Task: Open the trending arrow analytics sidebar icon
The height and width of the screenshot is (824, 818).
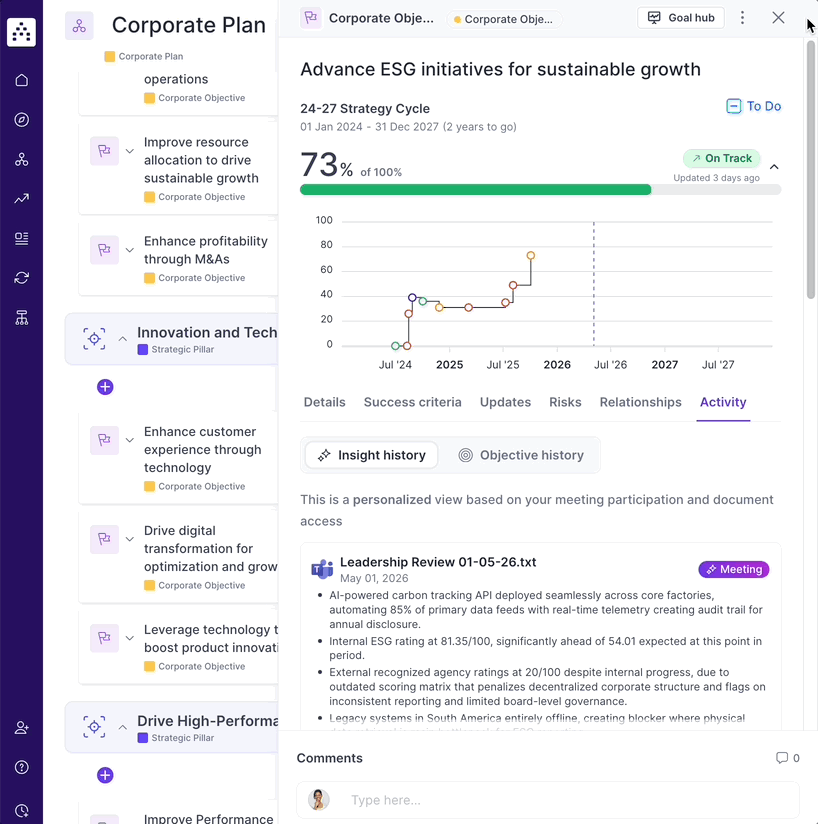Action: pyautogui.click(x=22, y=199)
